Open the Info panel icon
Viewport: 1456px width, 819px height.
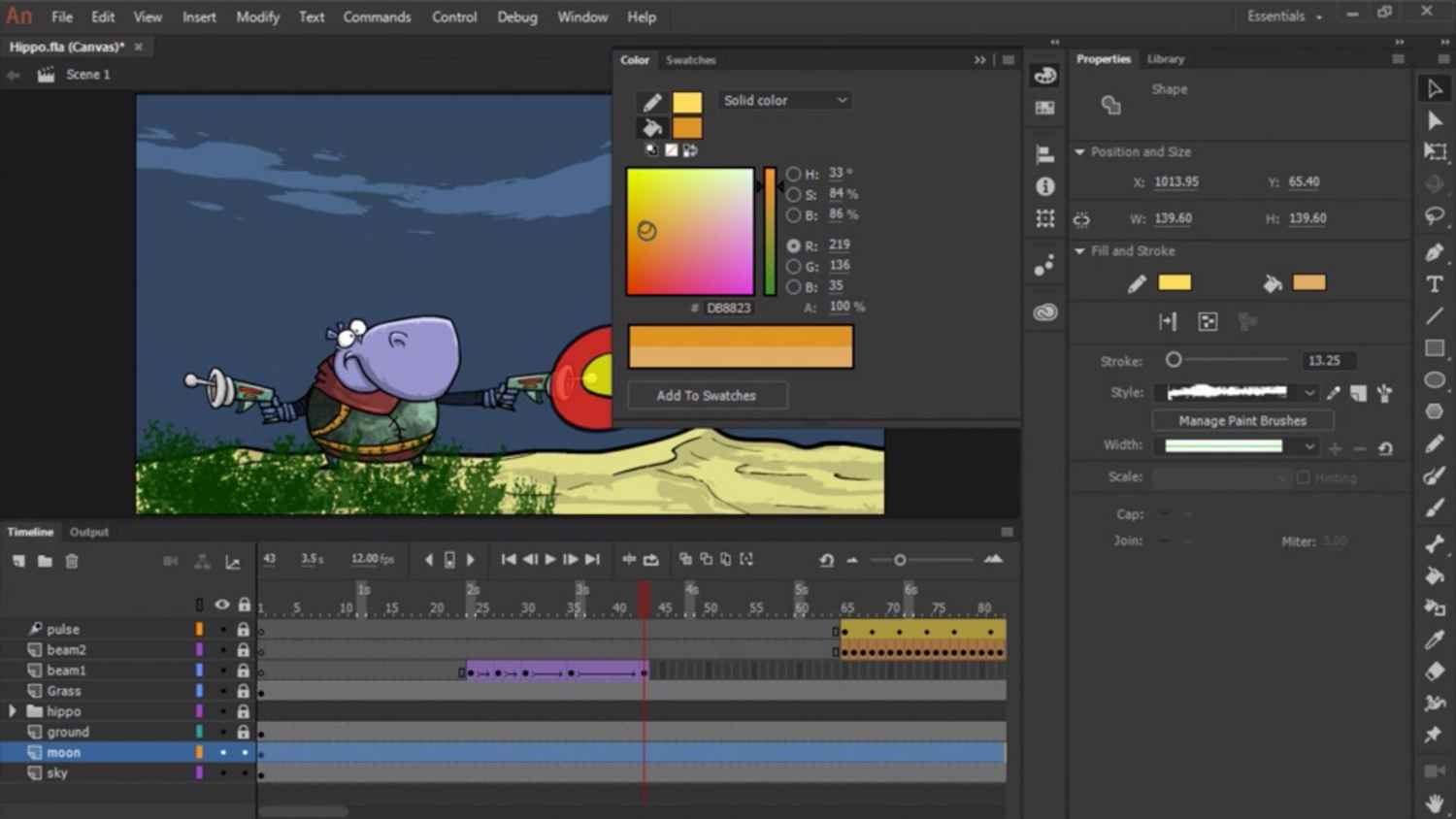coord(1044,186)
